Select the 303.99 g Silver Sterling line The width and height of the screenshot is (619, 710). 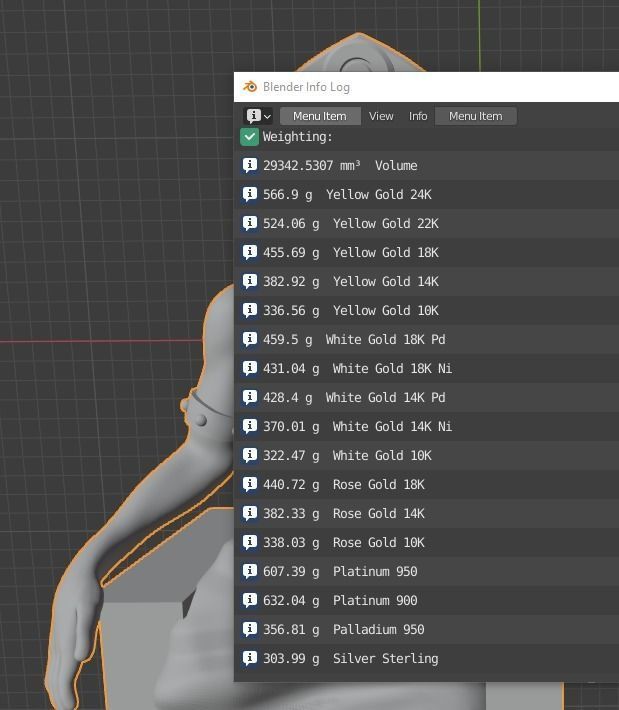tap(427, 658)
